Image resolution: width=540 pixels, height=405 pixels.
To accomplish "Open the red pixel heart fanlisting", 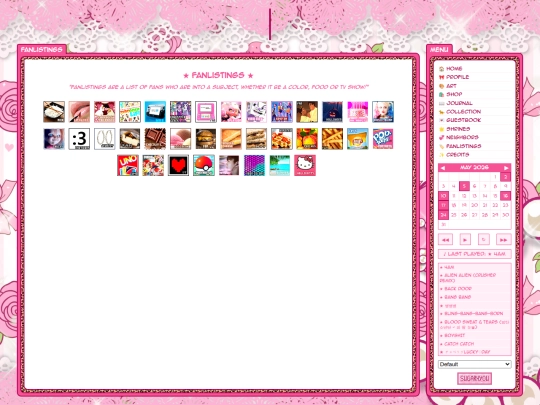I will tap(178, 165).
